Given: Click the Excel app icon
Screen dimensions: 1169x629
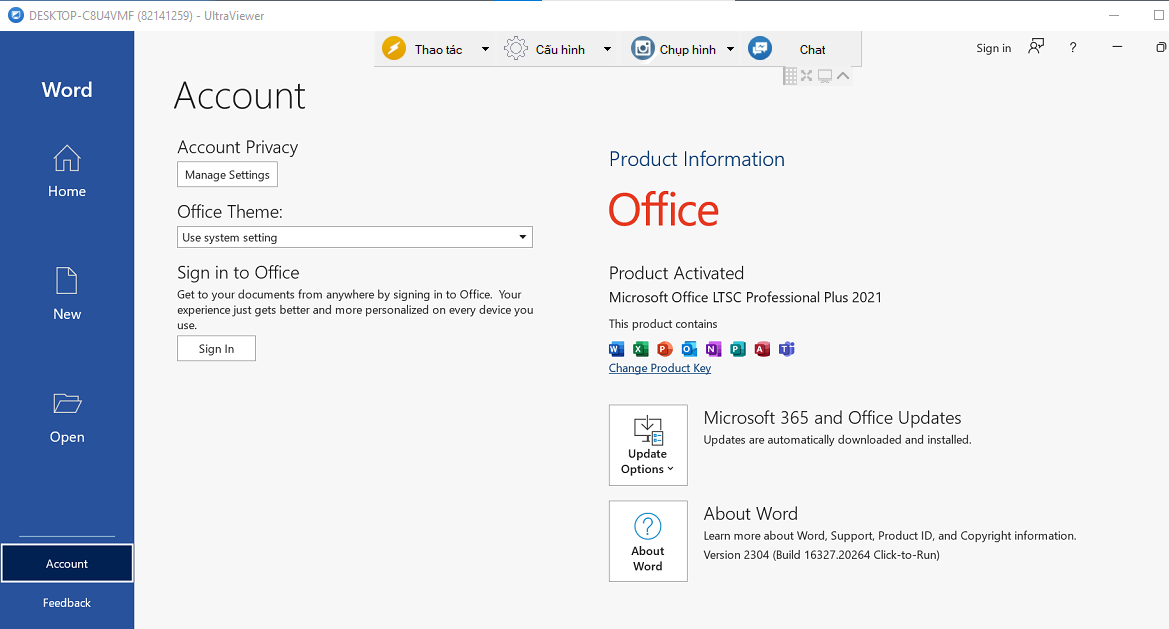Looking at the screenshot, I should click(x=640, y=349).
